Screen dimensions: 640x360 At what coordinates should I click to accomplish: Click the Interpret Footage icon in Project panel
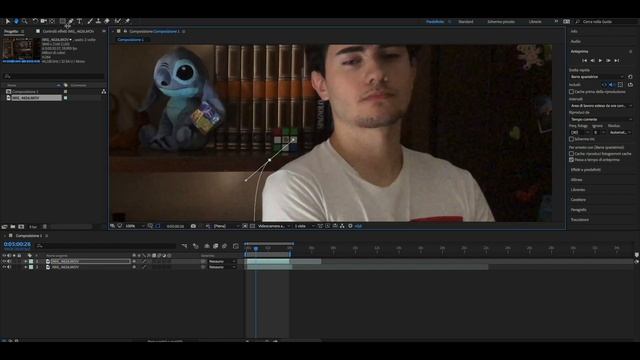tap(4, 227)
